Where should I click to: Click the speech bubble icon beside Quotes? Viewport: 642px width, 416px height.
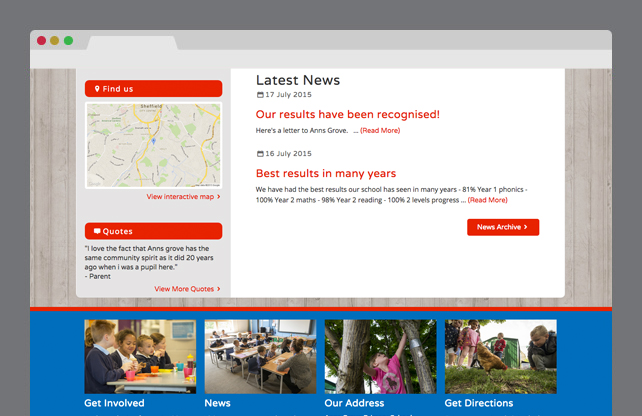(97, 231)
